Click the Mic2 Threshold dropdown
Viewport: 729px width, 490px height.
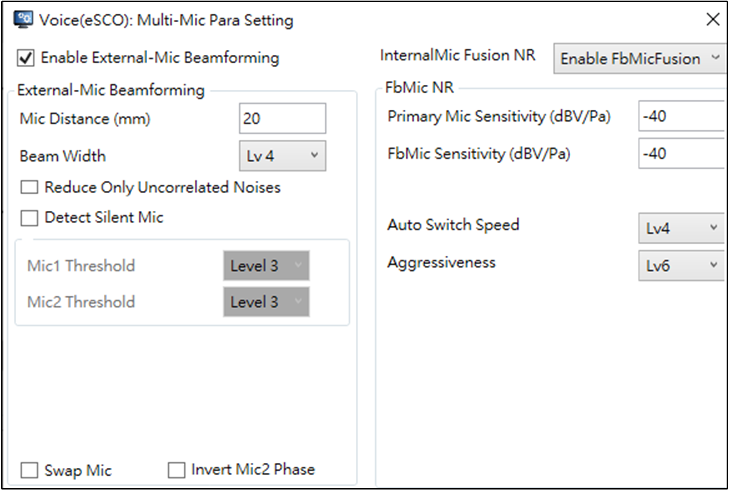[x=266, y=302]
